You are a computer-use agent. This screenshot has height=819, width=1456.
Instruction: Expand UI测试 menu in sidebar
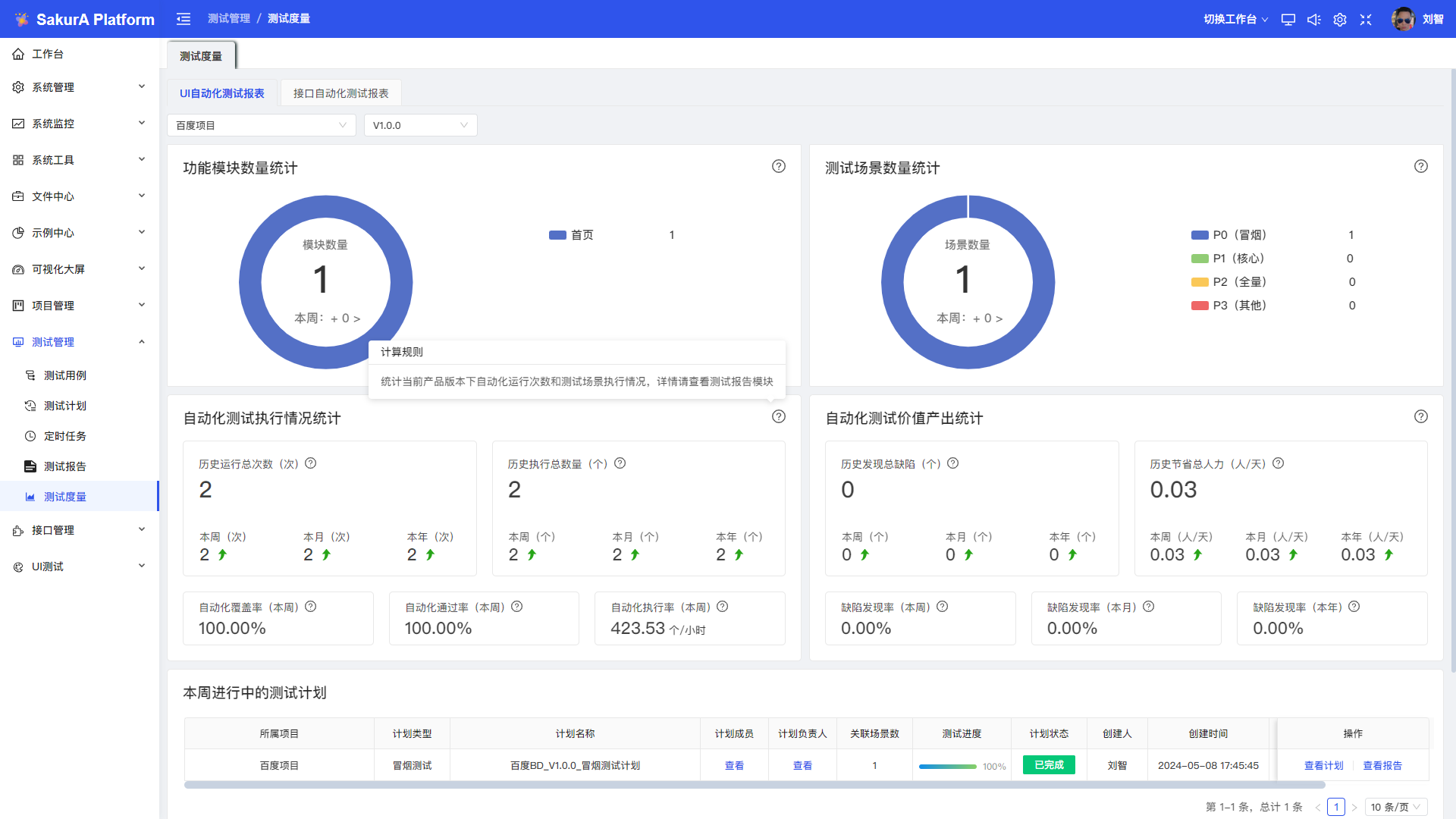[80, 566]
